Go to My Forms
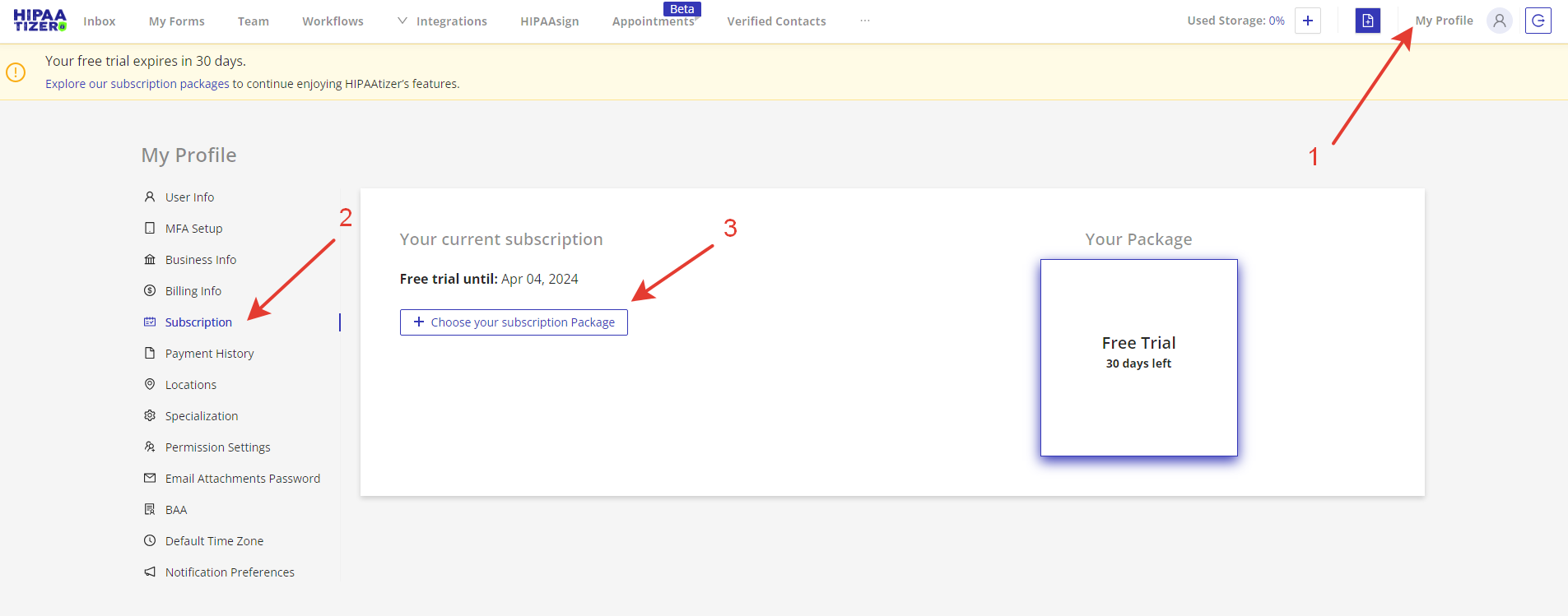The width and height of the screenshot is (1568, 616). coord(176,21)
